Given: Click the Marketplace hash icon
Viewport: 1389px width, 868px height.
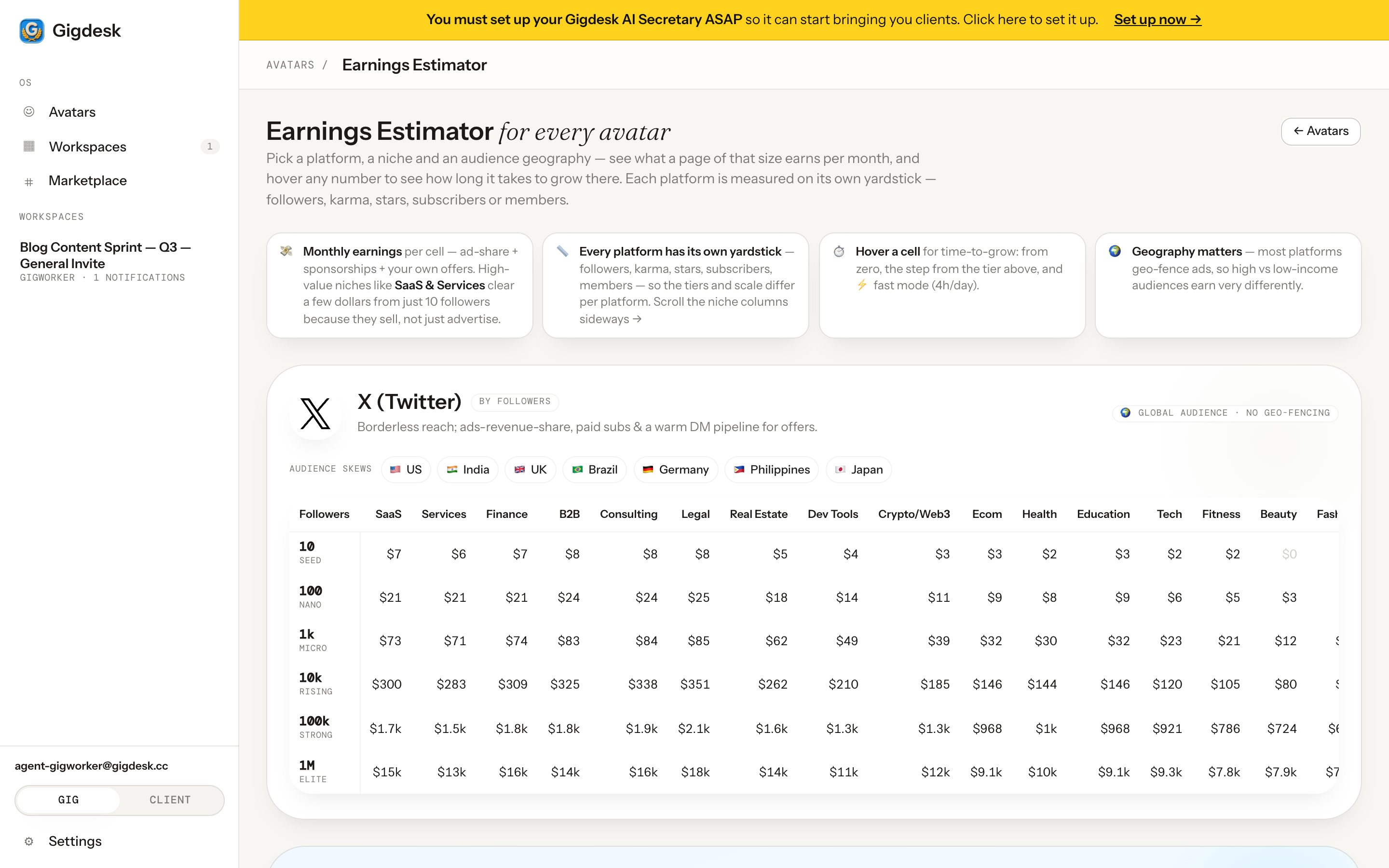Looking at the screenshot, I should click(x=29, y=181).
